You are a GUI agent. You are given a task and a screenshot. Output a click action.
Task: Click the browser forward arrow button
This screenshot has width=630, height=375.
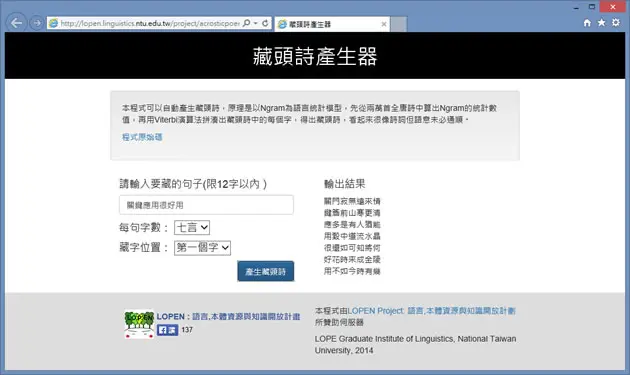pyautogui.click(x=37, y=23)
